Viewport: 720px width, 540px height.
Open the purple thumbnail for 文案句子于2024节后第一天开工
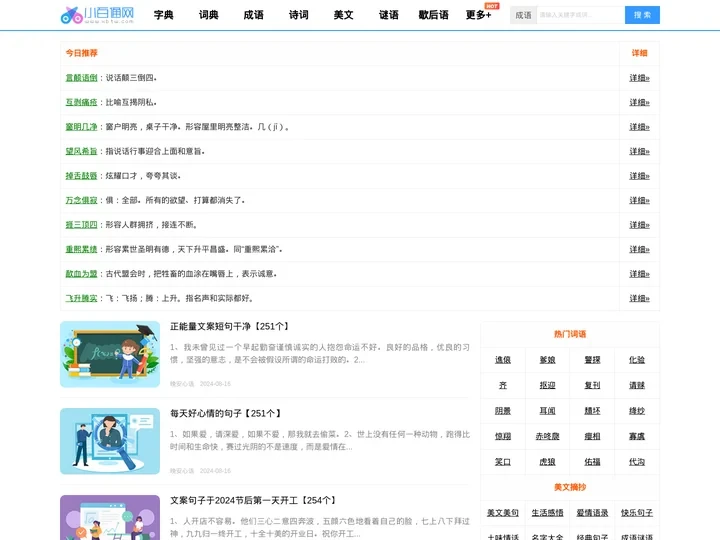point(110,518)
